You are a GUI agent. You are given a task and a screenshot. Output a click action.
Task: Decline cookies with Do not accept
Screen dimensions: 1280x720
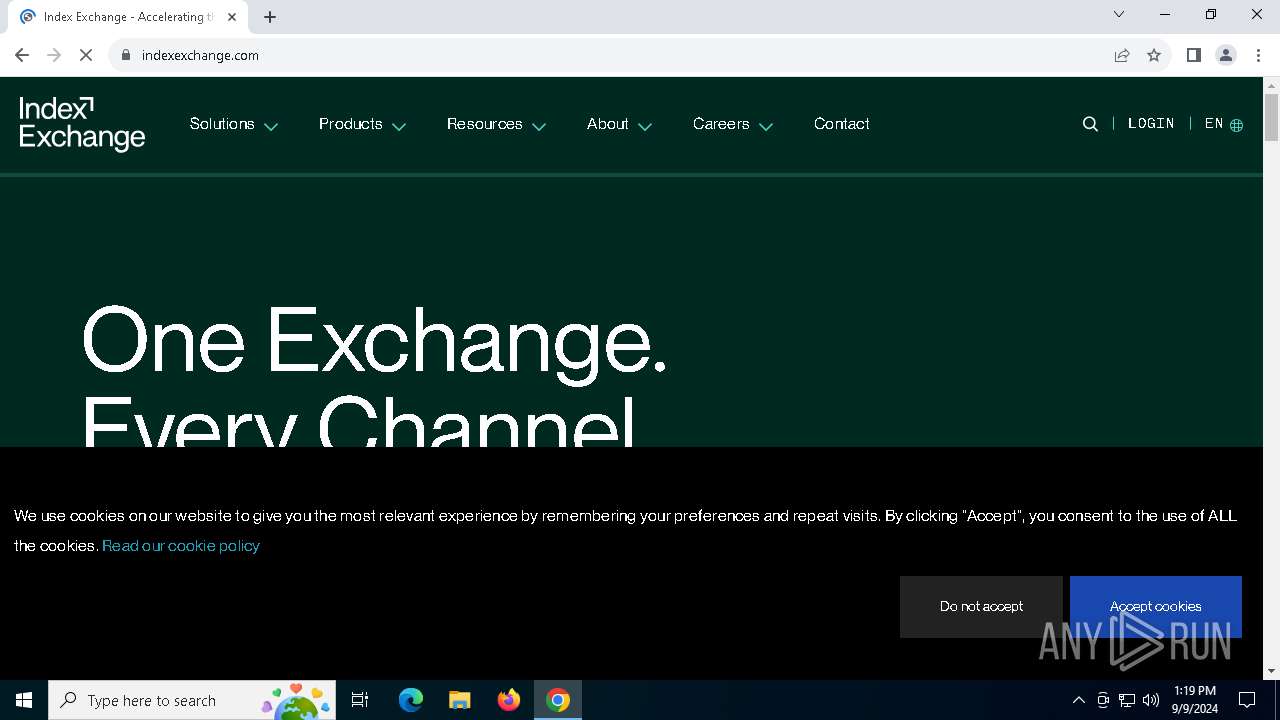[x=981, y=607]
